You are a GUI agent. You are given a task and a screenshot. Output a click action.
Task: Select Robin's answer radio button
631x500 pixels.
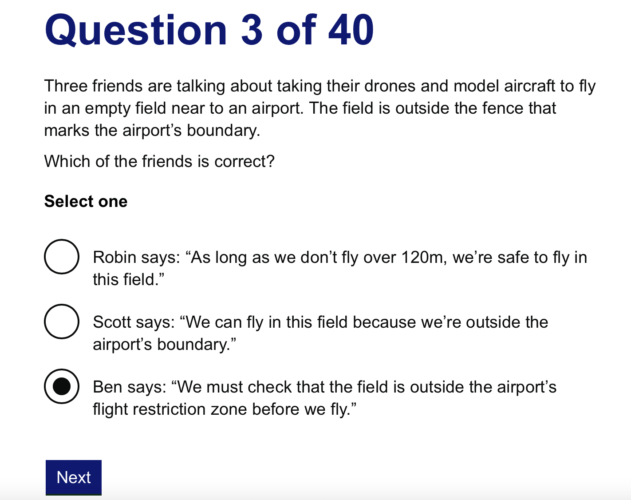62,257
